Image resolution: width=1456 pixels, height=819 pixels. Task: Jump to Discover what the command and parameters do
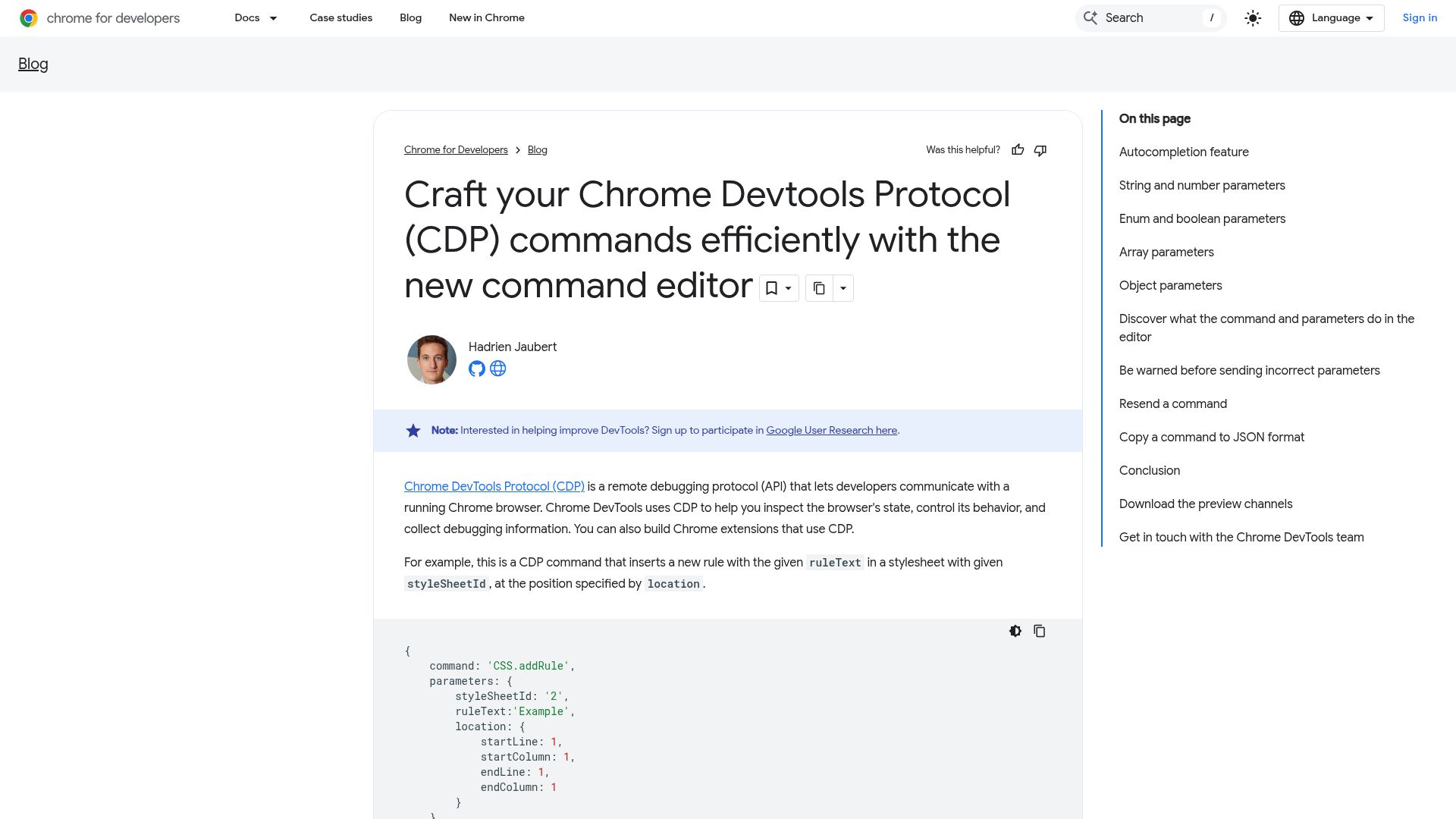(1266, 328)
